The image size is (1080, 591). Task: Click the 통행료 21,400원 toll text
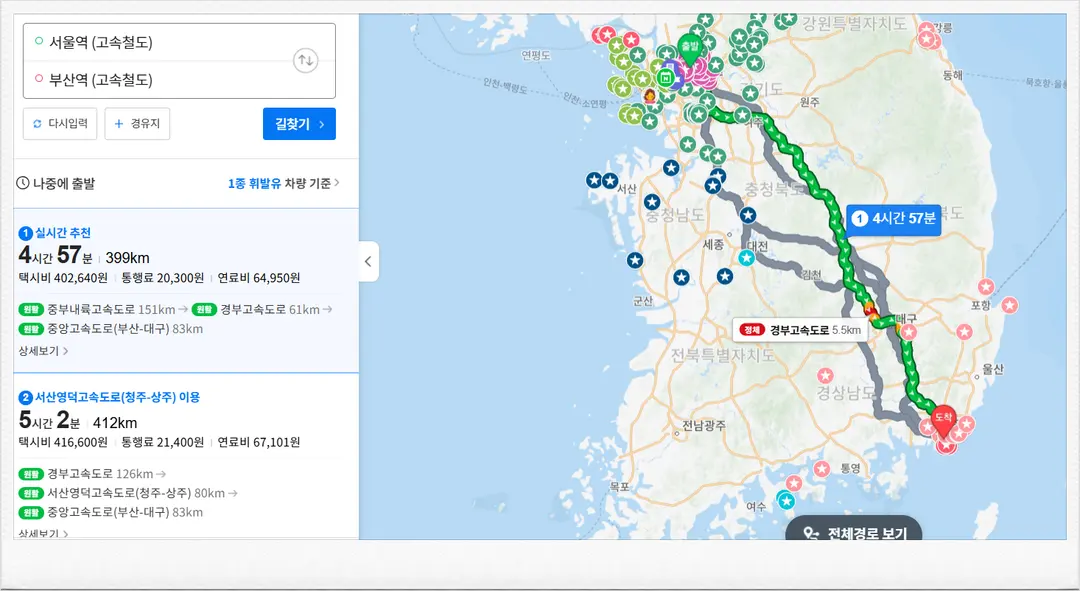point(163,442)
